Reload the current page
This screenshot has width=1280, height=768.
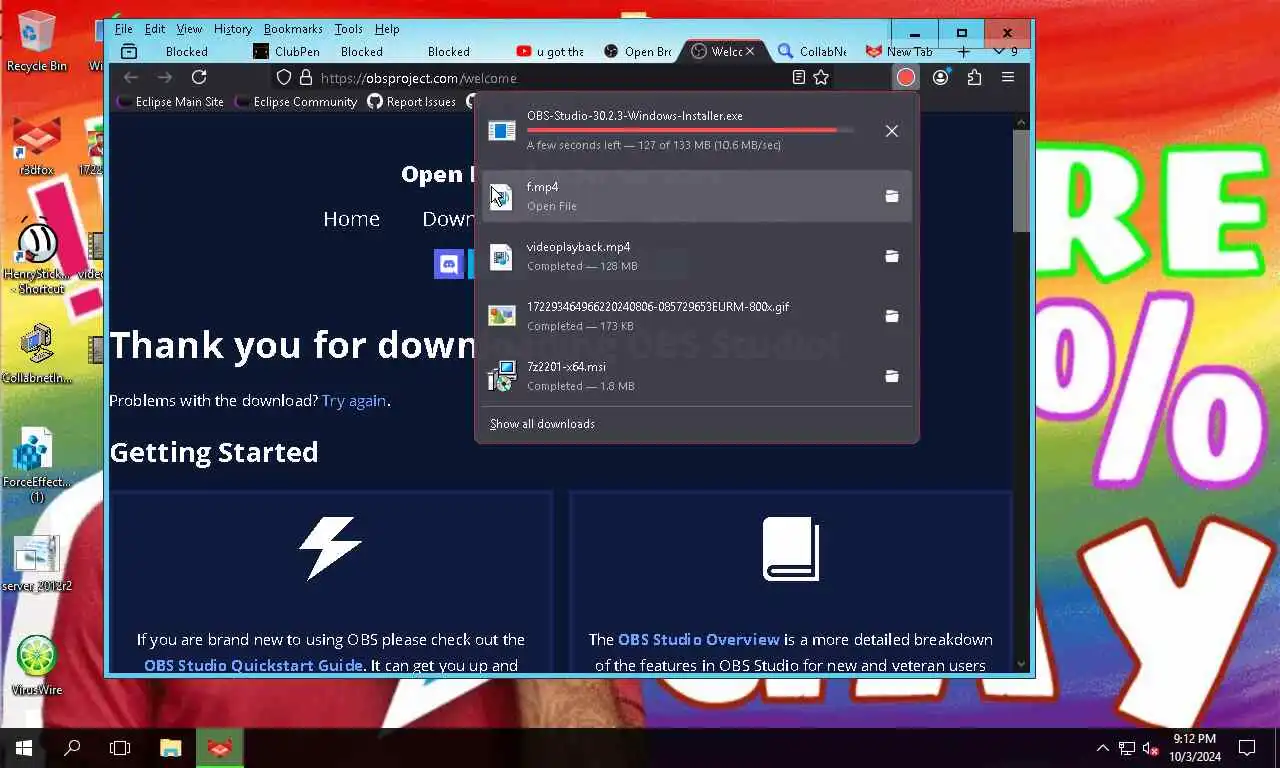pyautogui.click(x=199, y=77)
